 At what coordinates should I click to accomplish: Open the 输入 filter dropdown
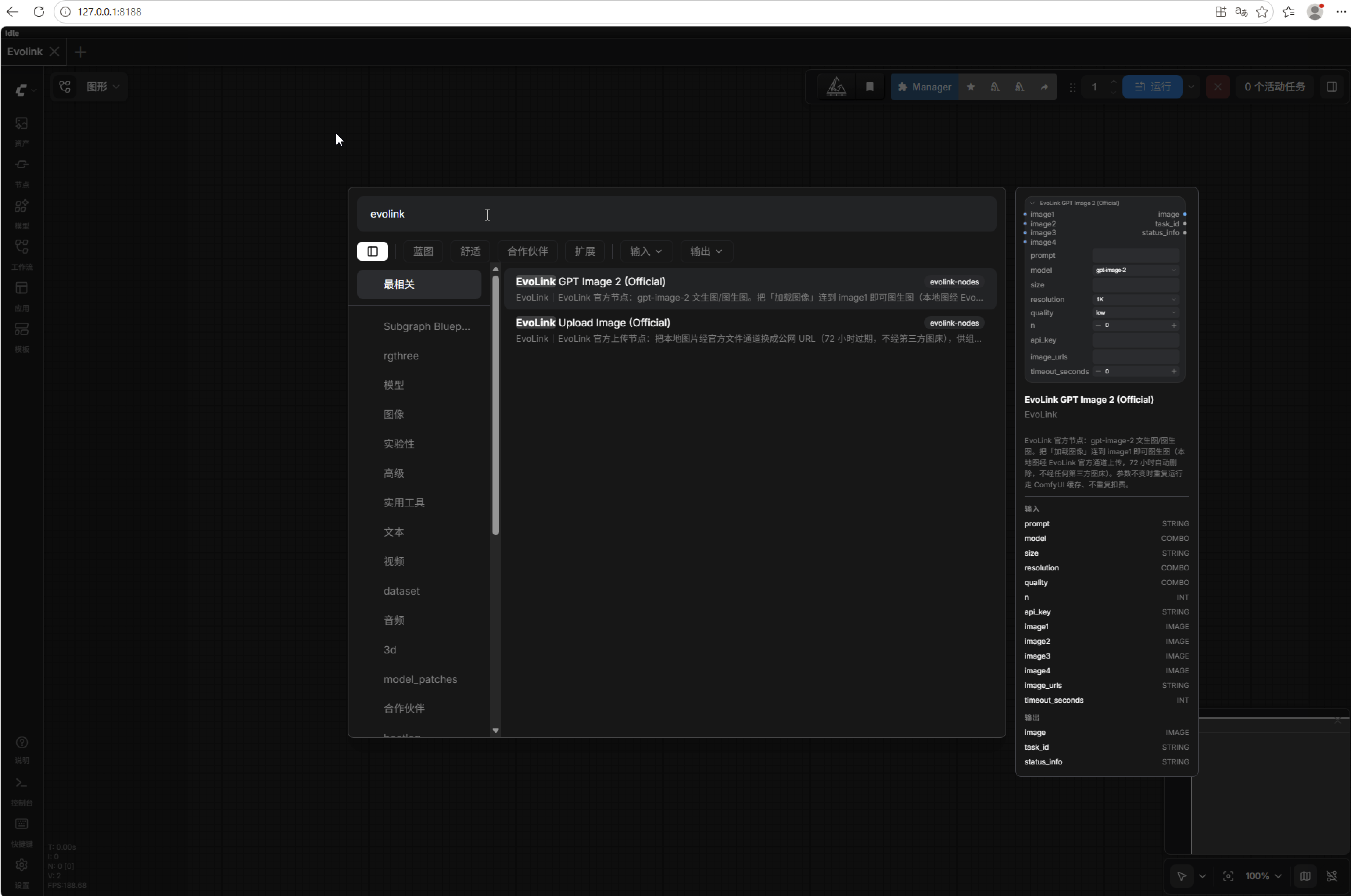pos(646,251)
